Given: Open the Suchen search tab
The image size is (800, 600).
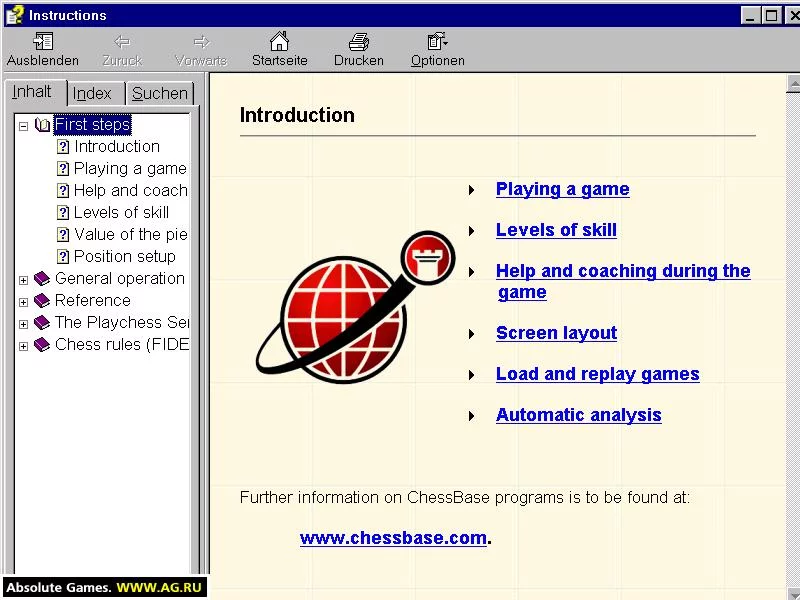Looking at the screenshot, I should [x=160, y=93].
